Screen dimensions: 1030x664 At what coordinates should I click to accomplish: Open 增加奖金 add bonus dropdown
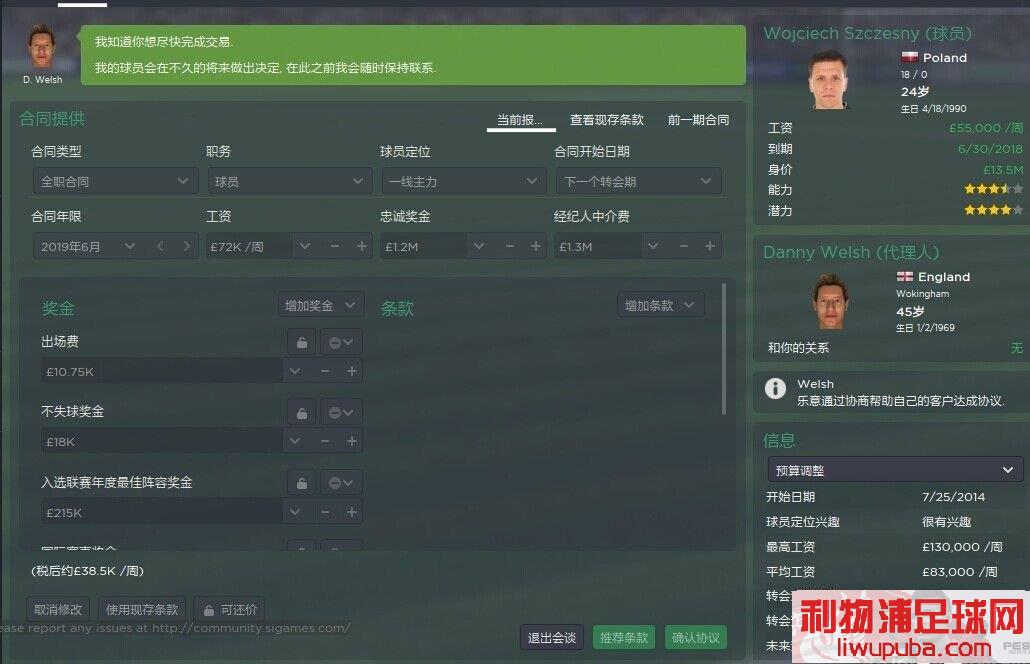(320, 305)
